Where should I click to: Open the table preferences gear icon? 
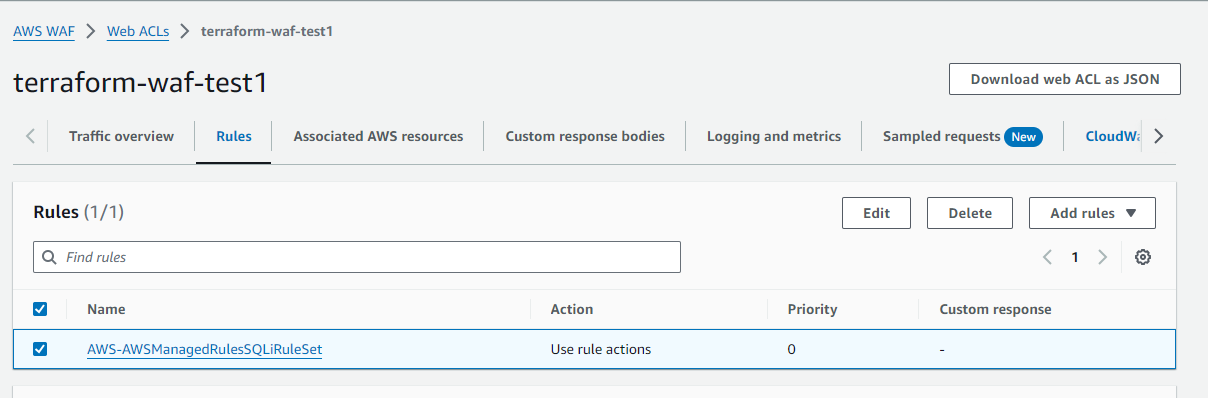pyautogui.click(x=1143, y=257)
